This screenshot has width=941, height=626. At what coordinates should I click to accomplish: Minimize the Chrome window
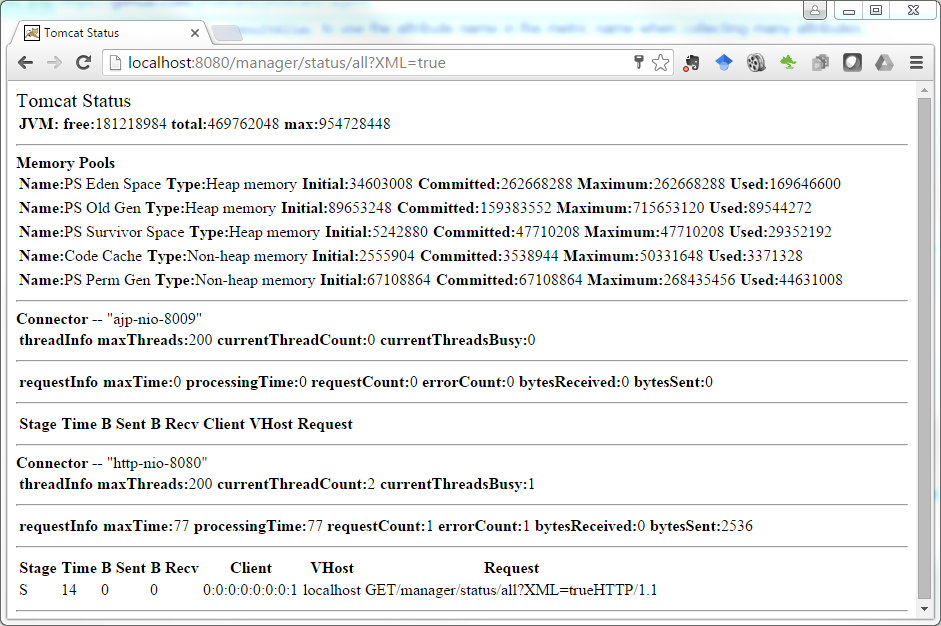click(849, 10)
